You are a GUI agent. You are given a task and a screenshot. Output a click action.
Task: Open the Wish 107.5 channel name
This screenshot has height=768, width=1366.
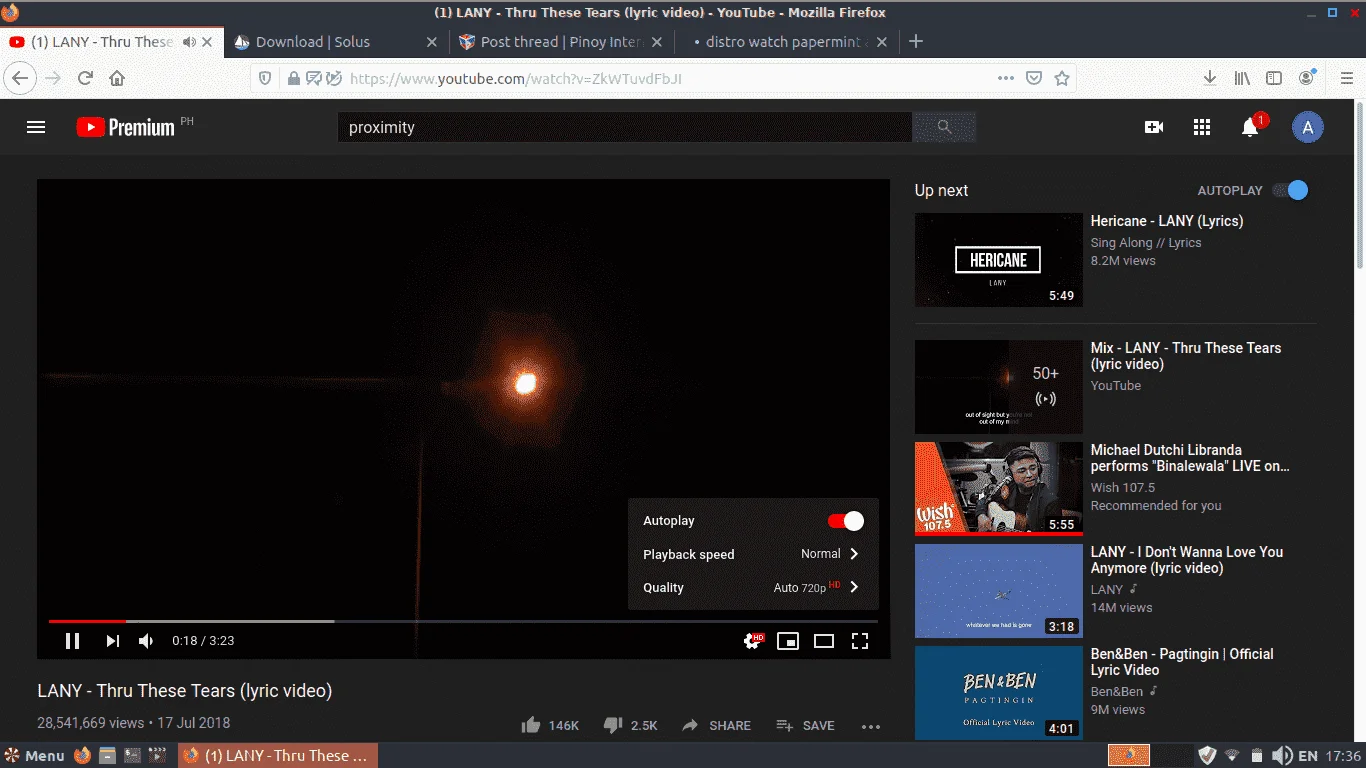pyautogui.click(x=1122, y=488)
